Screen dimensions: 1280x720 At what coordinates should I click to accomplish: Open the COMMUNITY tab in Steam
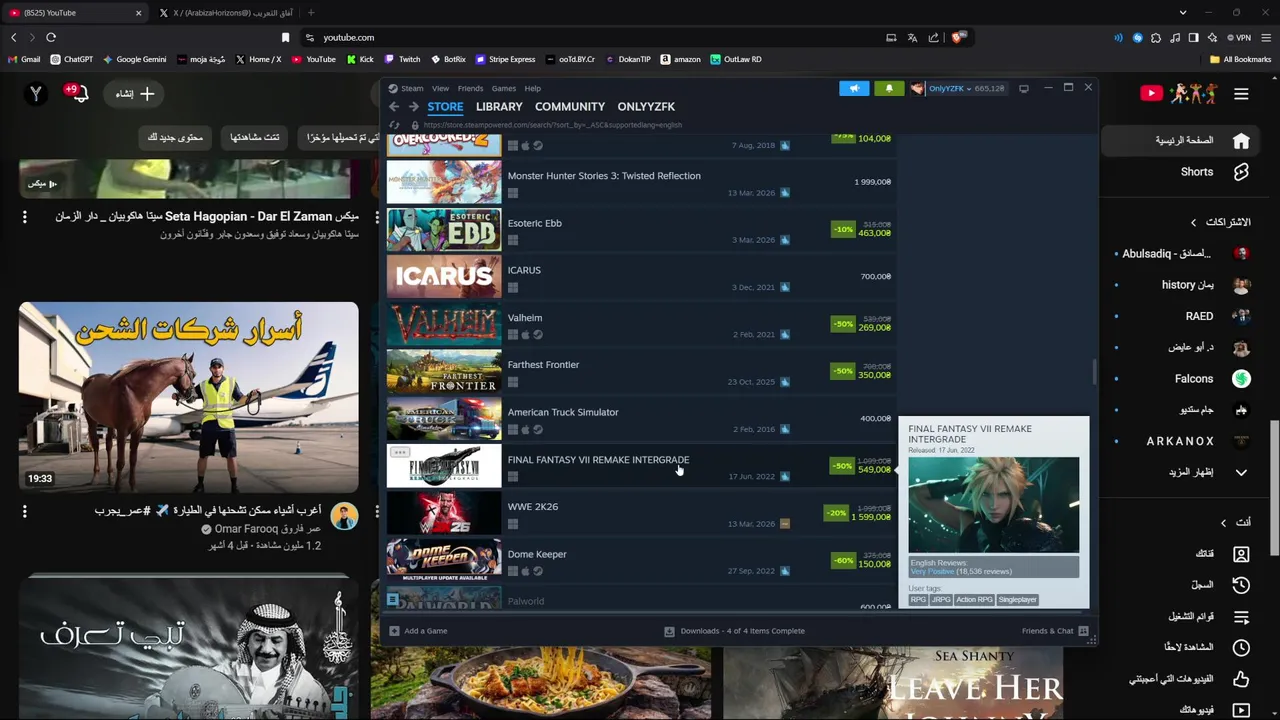pyautogui.click(x=570, y=106)
